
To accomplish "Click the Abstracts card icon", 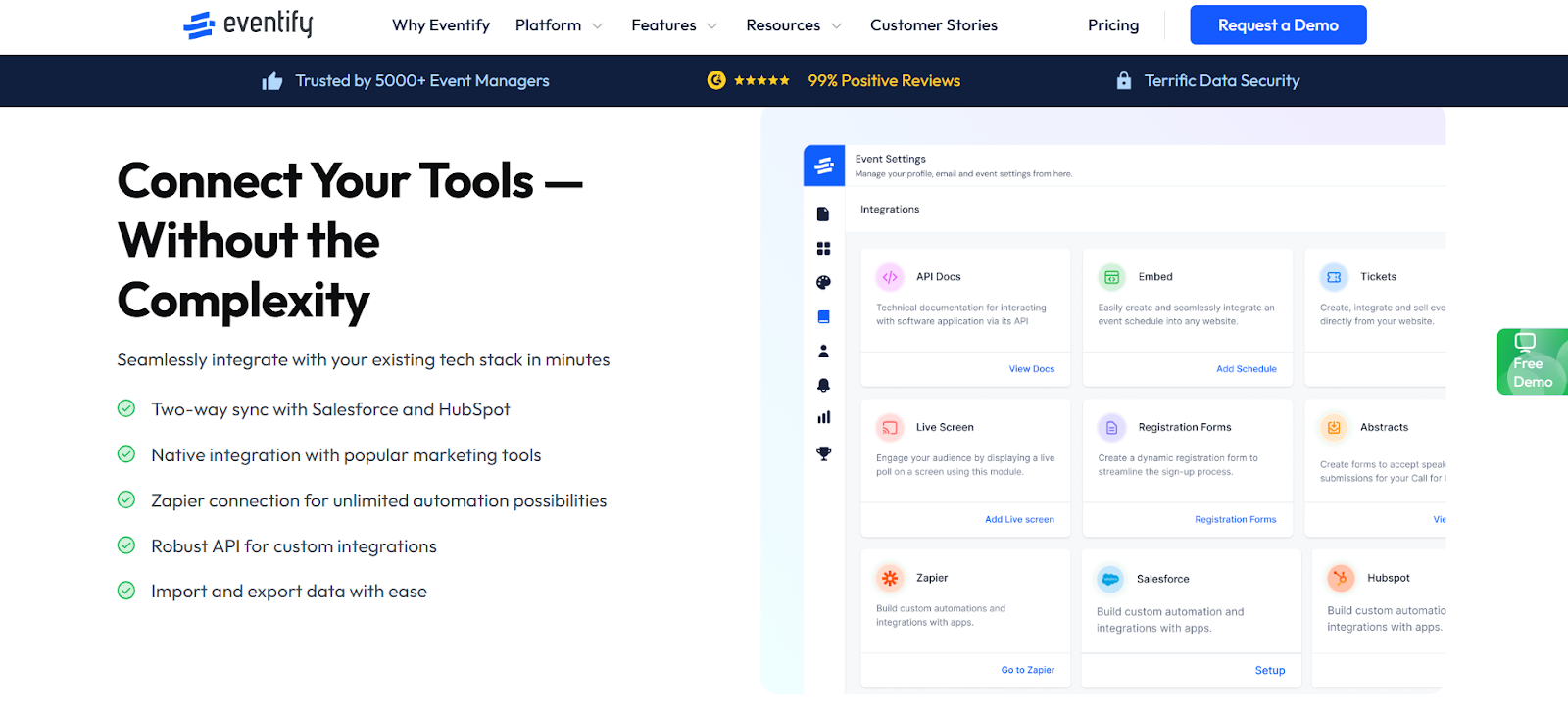I will (x=1334, y=427).
